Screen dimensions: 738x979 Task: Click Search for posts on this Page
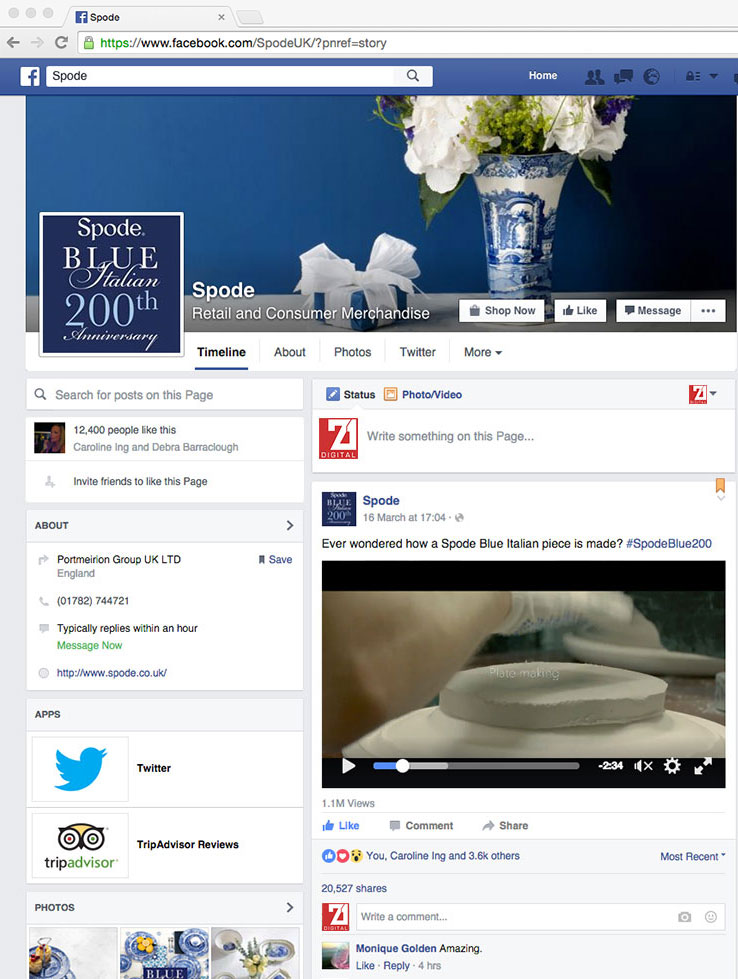[x=165, y=395]
